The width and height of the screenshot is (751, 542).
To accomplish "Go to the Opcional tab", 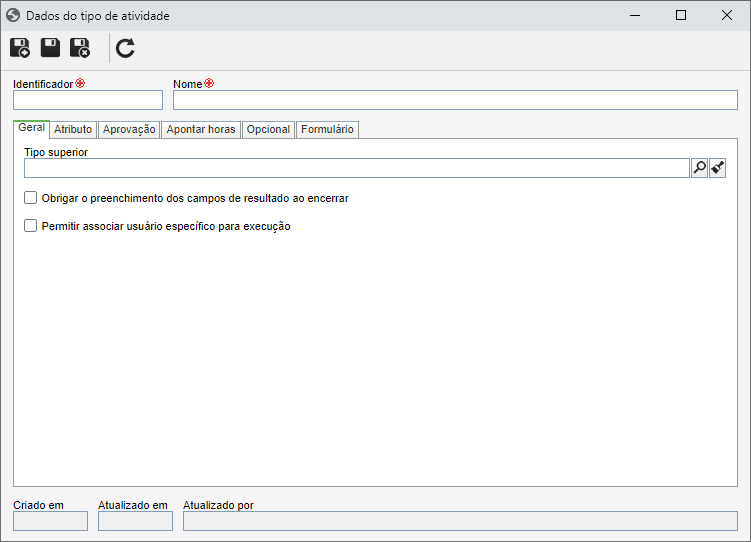I will click(268, 129).
